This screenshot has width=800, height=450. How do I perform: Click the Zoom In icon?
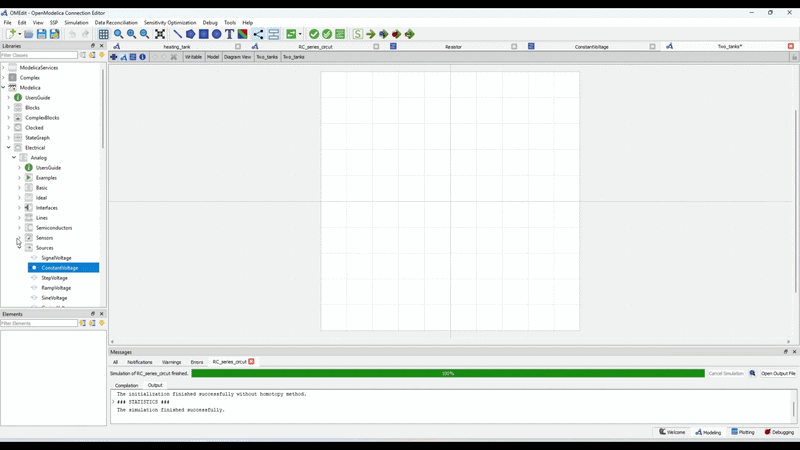[x=132, y=34]
